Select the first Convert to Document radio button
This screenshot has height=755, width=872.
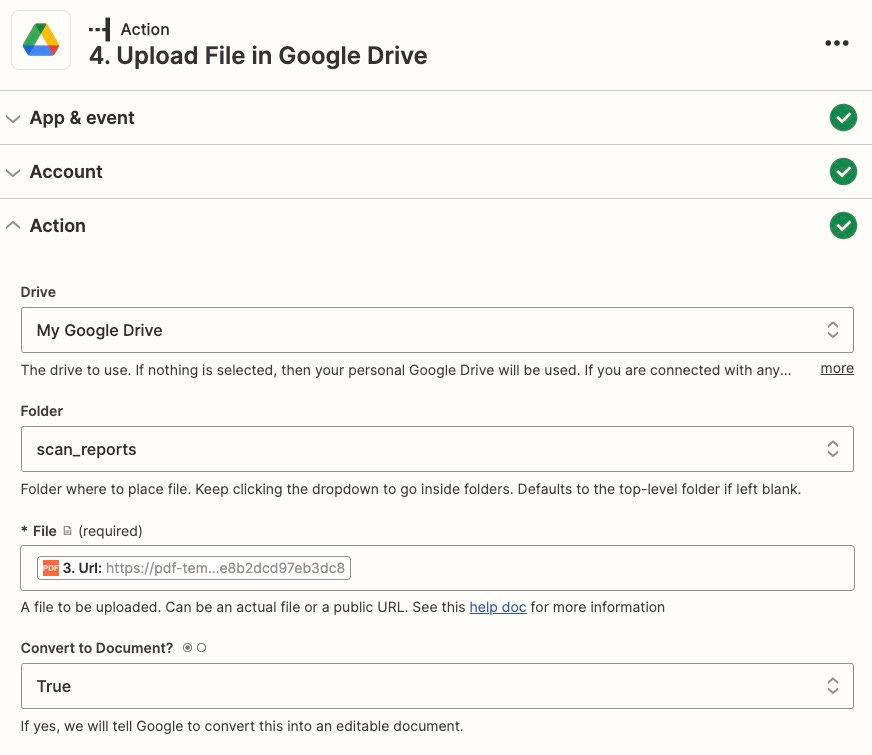coord(187,648)
